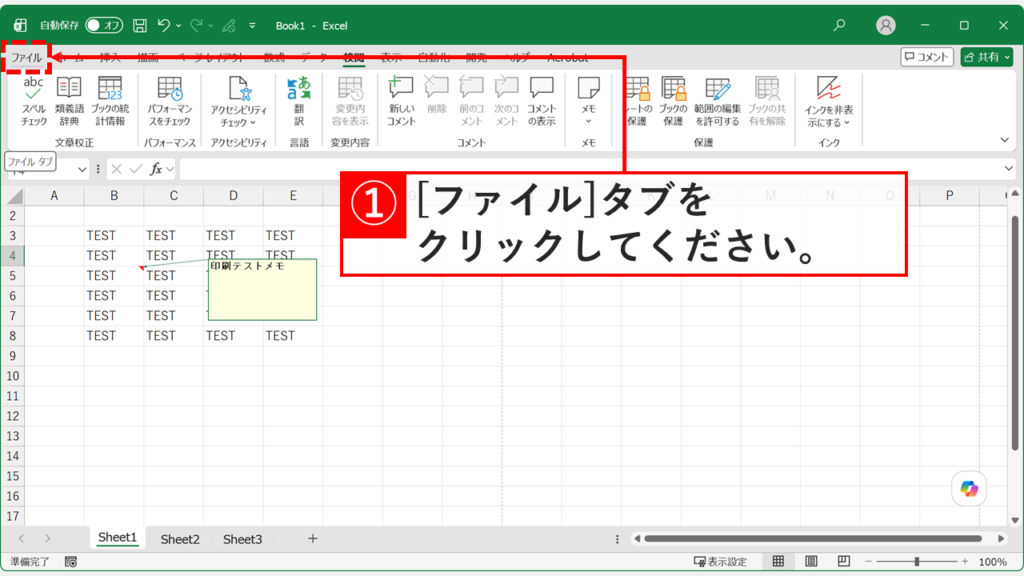Open the 校閲 ribbon tab
Image resolution: width=1024 pixels, height=576 pixels.
pyautogui.click(x=354, y=57)
